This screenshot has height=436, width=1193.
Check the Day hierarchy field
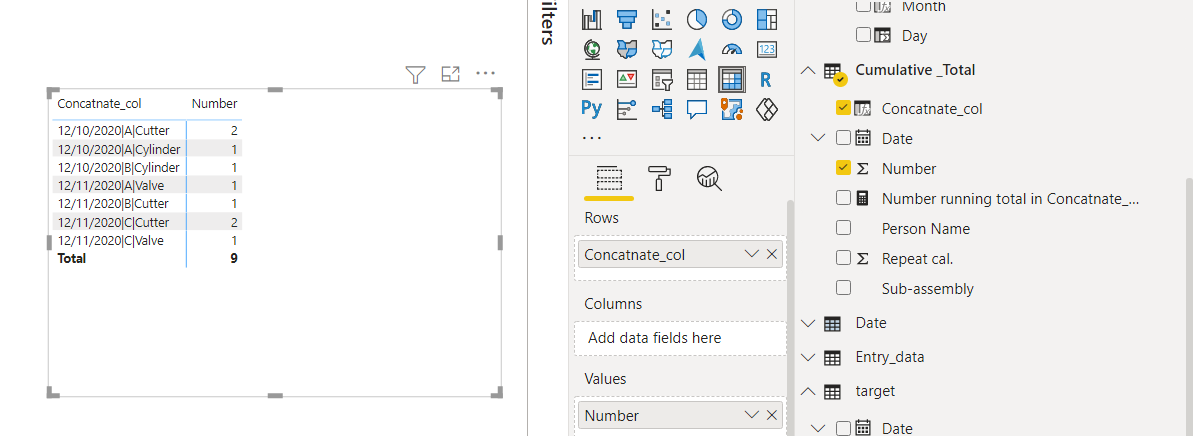pos(864,35)
